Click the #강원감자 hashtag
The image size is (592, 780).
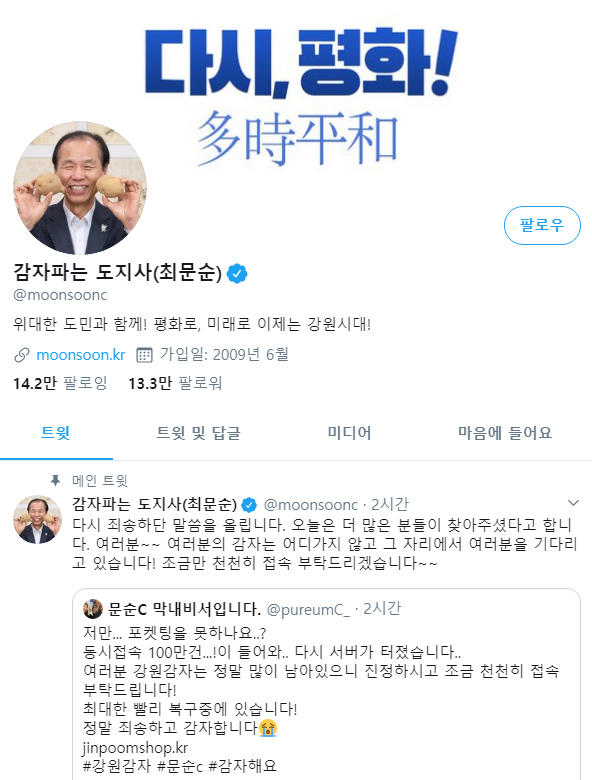(x=116, y=766)
